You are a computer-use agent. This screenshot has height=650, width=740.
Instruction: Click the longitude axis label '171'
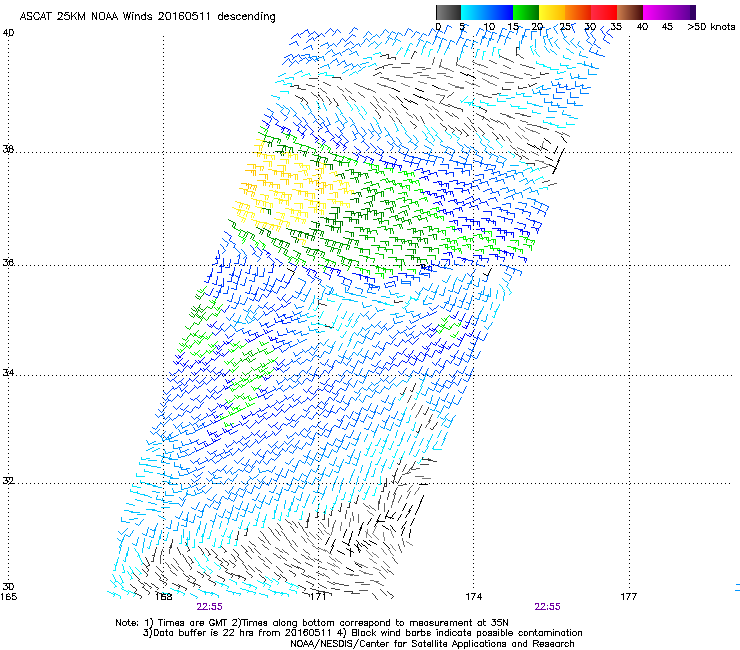pyautogui.click(x=318, y=597)
